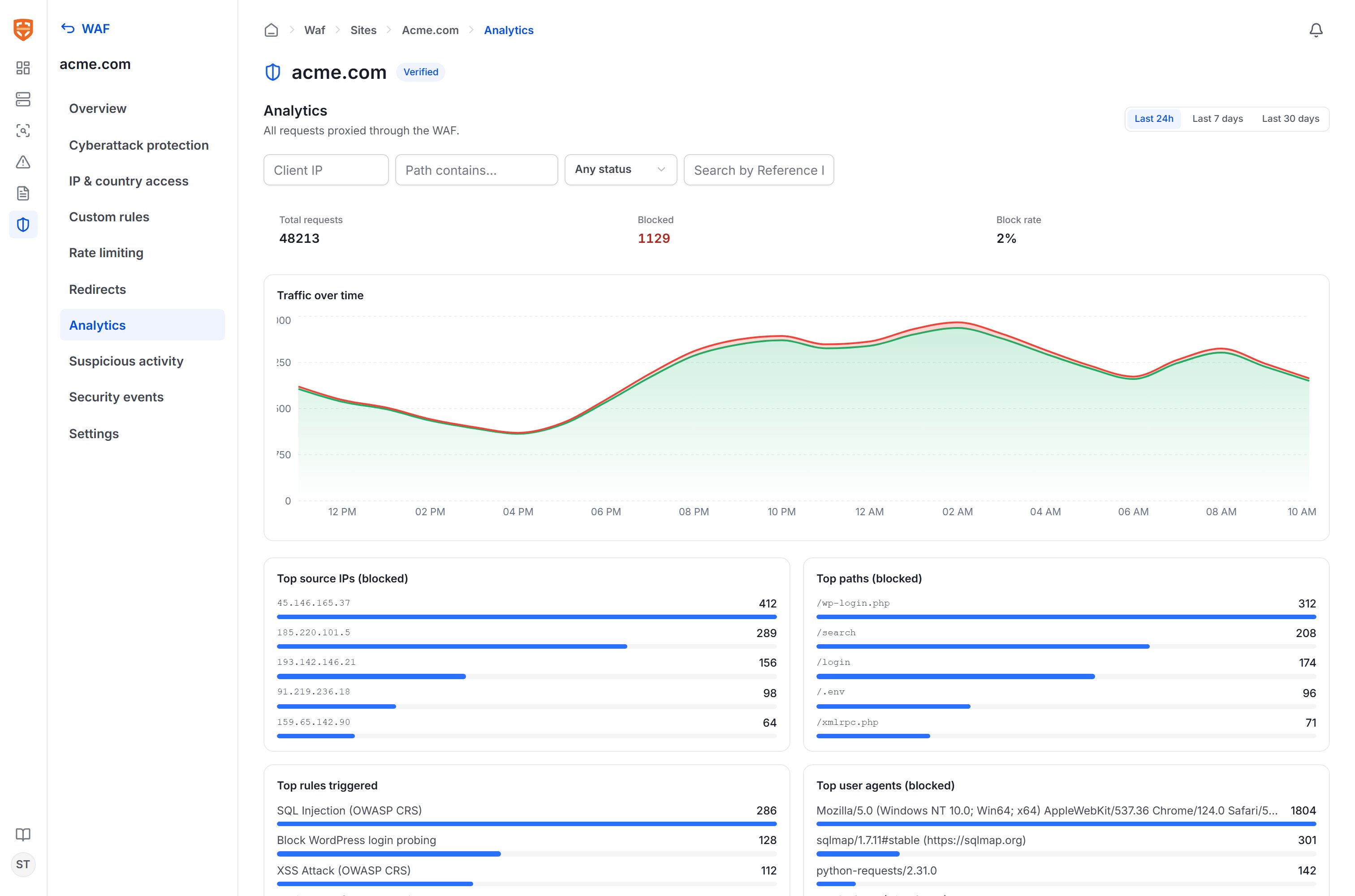The width and height of the screenshot is (1355, 896).
Task: Click the Total requests value 48213
Action: (299, 238)
